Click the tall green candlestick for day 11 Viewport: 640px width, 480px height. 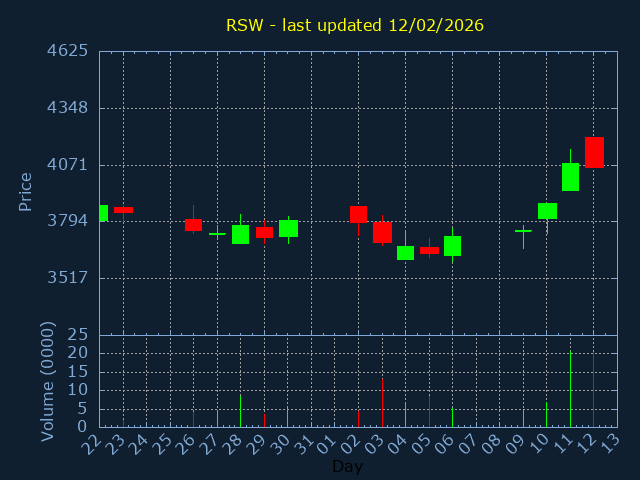[570, 177]
